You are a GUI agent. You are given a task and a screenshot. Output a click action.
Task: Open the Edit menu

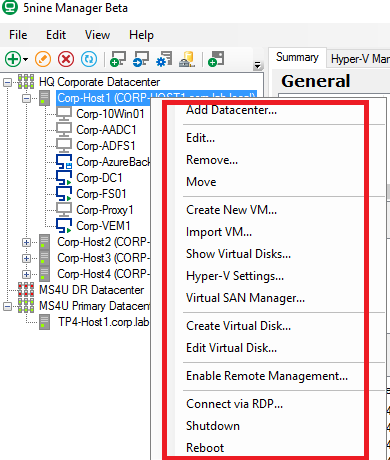56,35
